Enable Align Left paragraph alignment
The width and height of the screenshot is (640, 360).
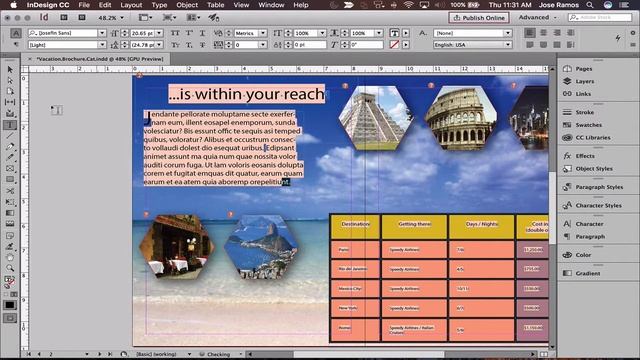click(530, 32)
